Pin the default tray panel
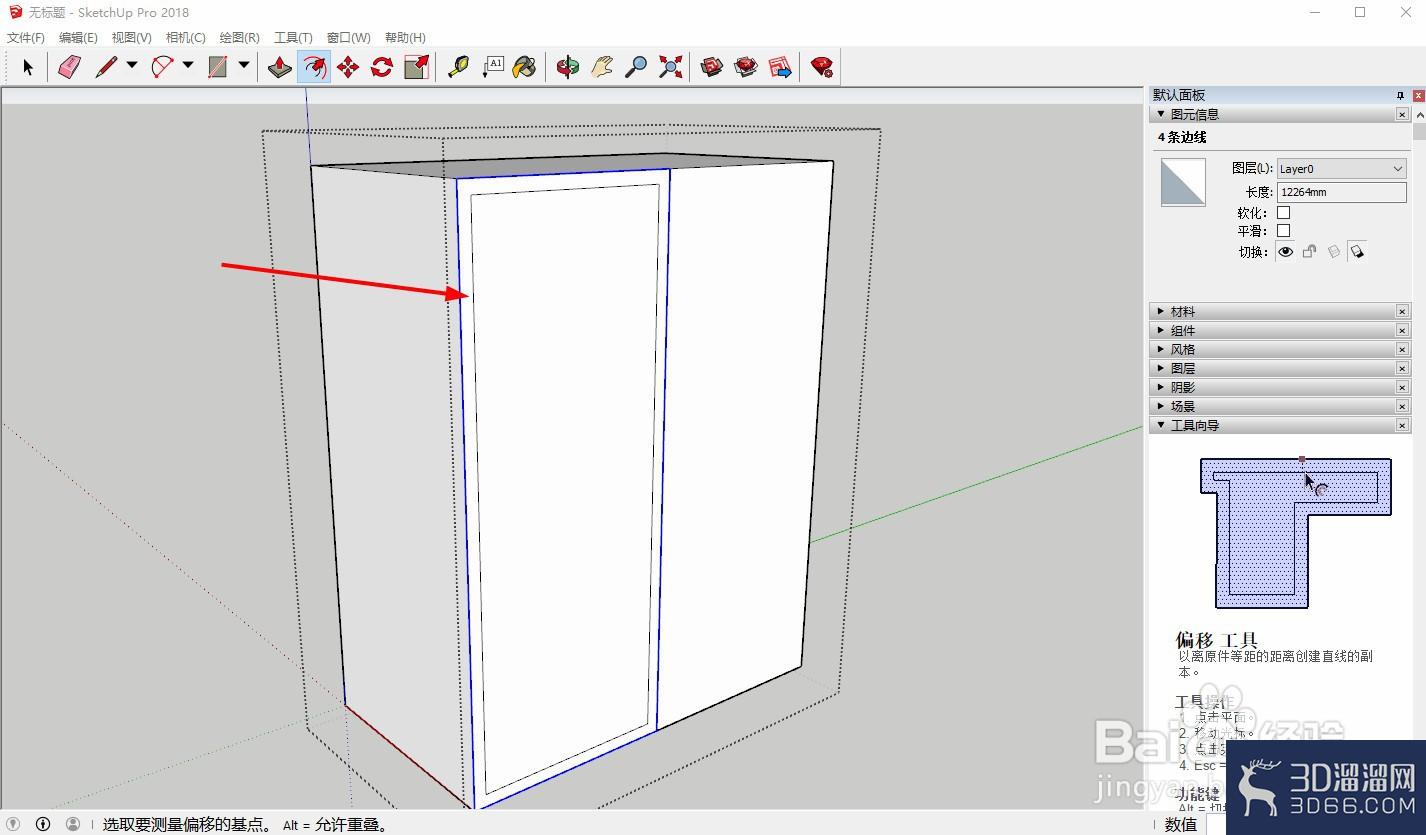Viewport: 1426px width, 835px height. coord(1400,95)
